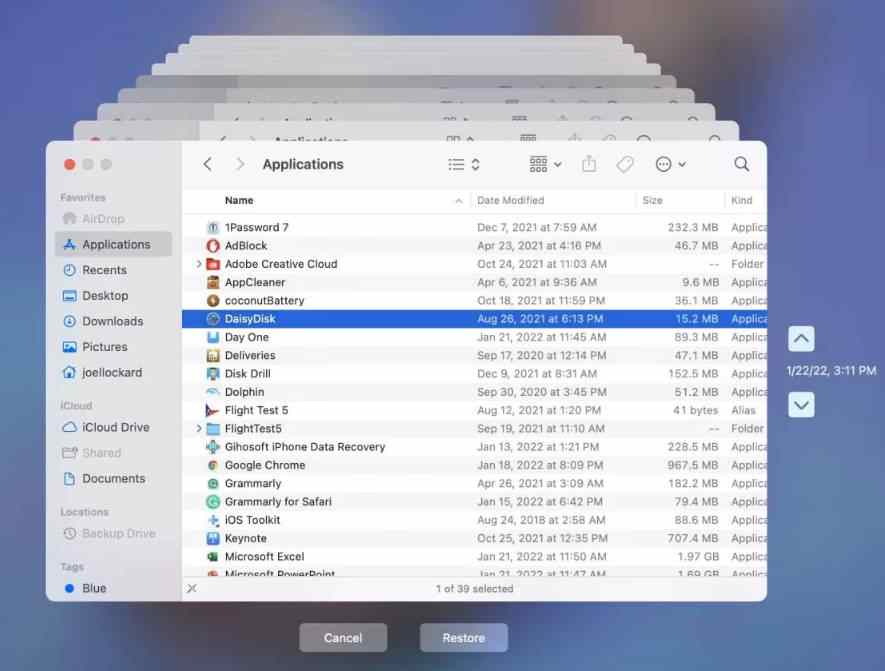Select the 1Password 7 icon
Screen dimensions: 885x671
213,227
